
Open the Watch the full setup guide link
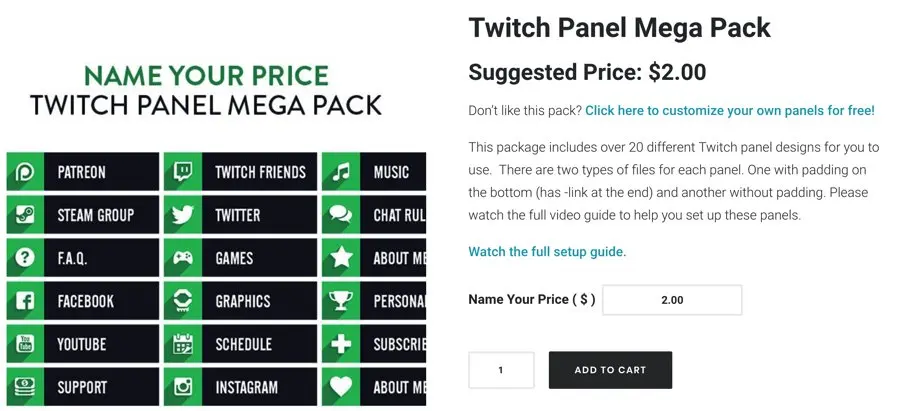coord(547,252)
